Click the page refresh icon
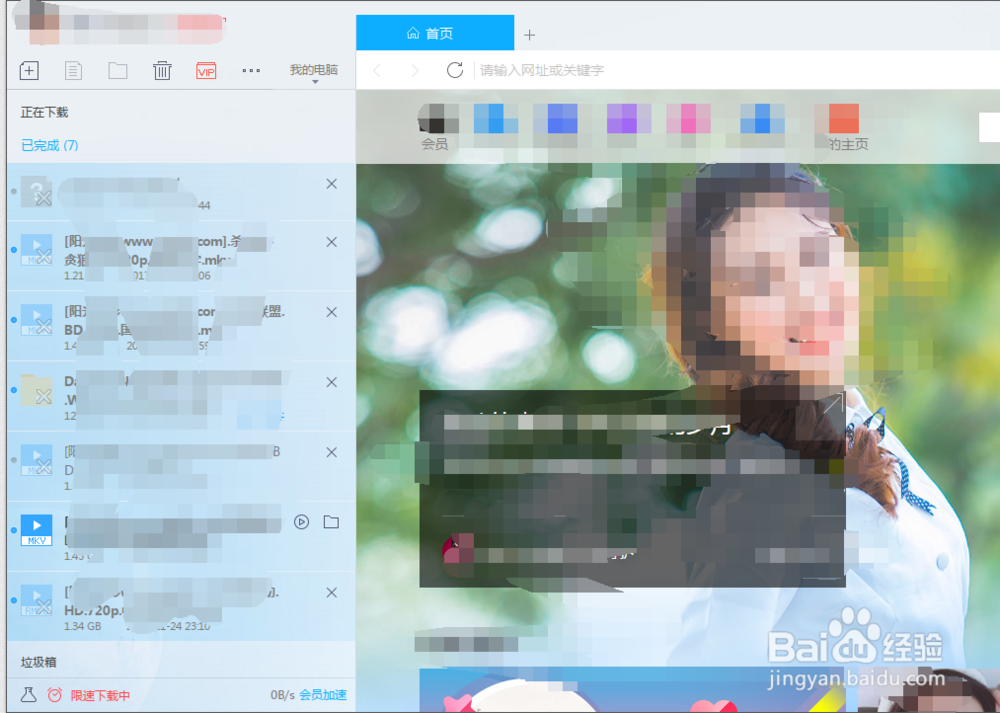Image resolution: width=1000 pixels, height=713 pixels. click(x=455, y=70)
